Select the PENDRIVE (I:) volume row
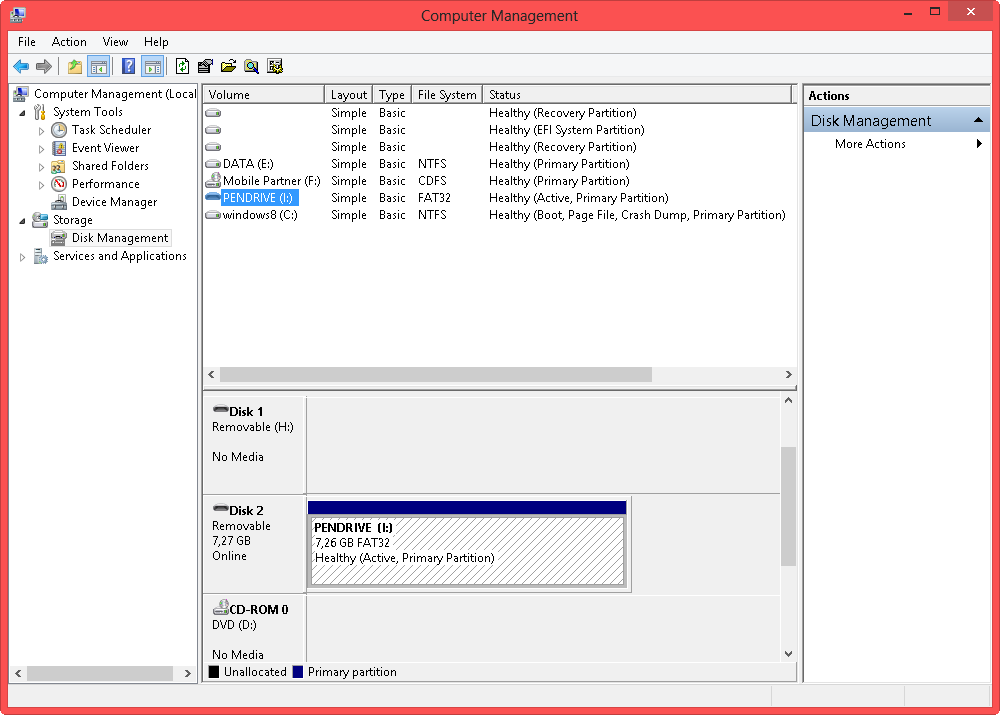This screenshot has width=1000, height=715. (x=496, y=198)
